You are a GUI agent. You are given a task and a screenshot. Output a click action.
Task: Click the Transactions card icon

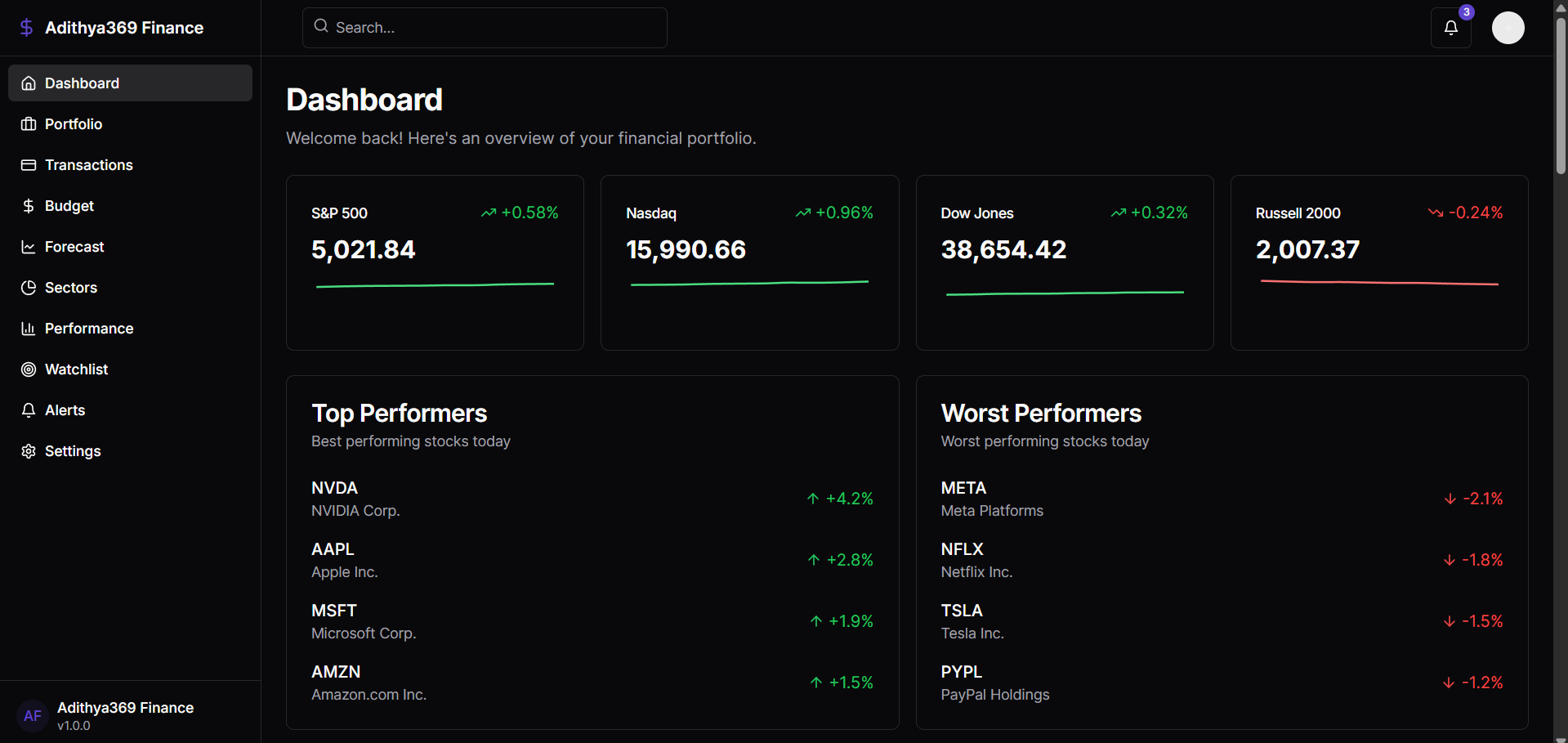pyautogui.click(x=28, y=164)
